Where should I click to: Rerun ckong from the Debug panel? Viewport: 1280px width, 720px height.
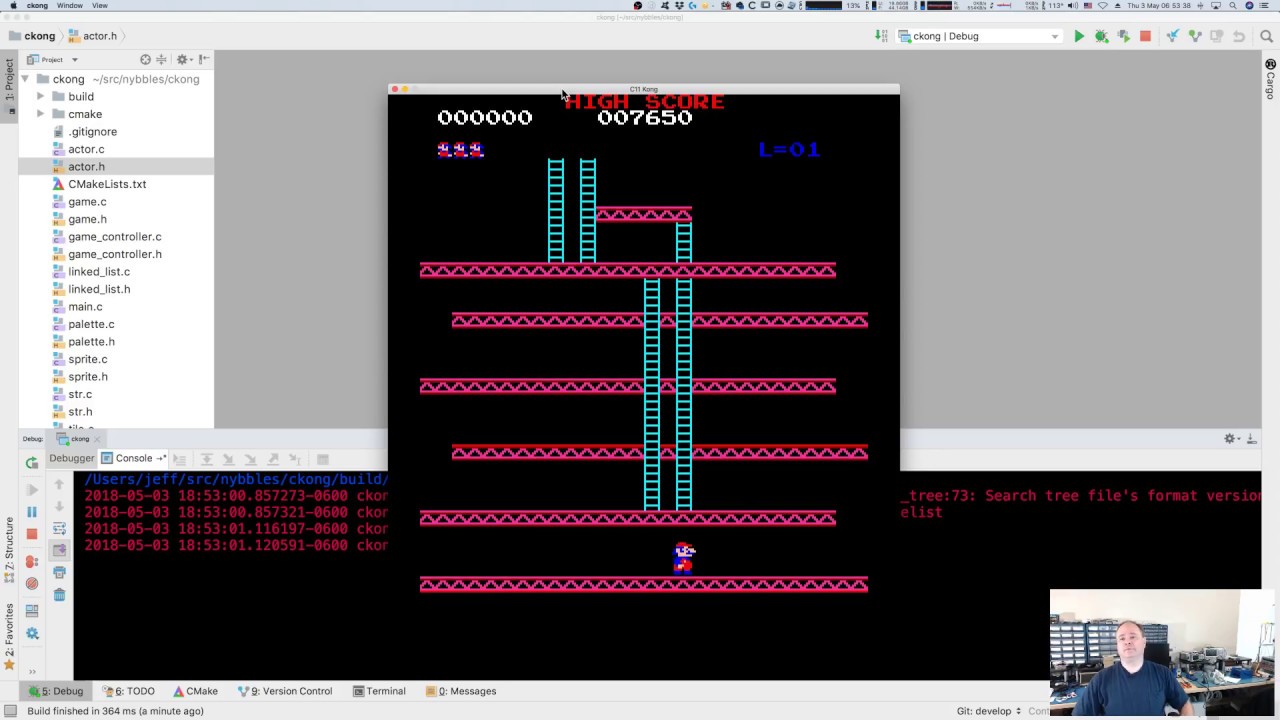pyautogui.click(x=32, y=463)
